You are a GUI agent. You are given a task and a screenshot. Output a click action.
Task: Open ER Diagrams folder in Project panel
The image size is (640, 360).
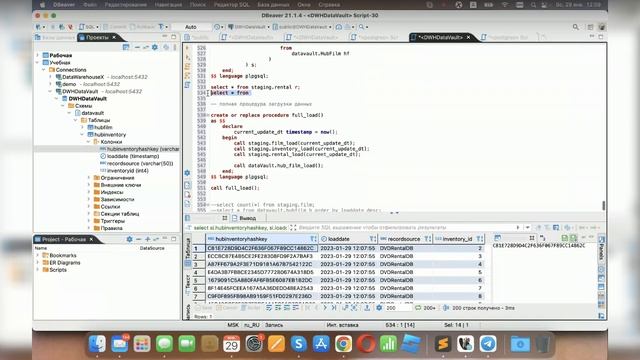point(61,263)
